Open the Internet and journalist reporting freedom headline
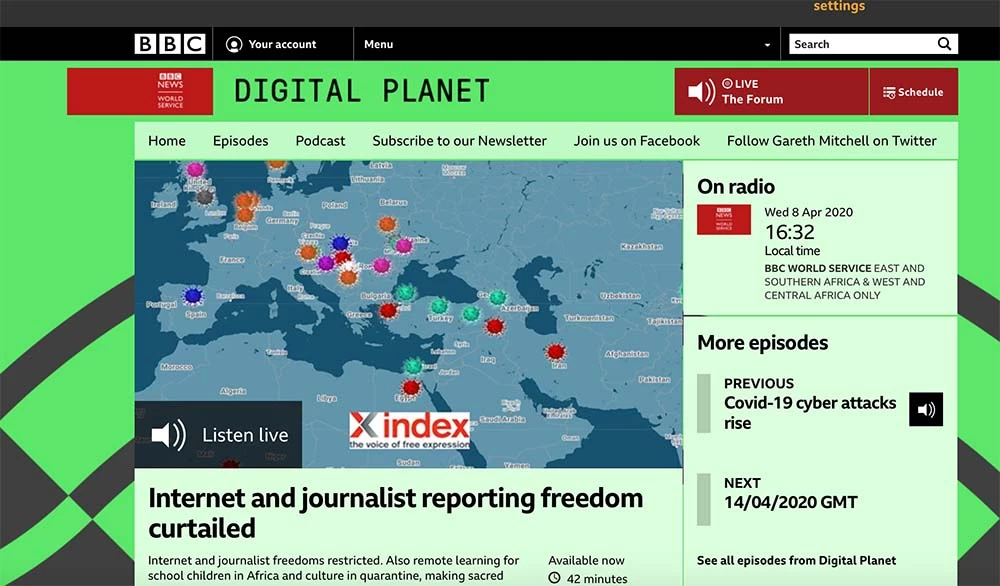This screenshot has width=1000, height=586. [395, 513]
